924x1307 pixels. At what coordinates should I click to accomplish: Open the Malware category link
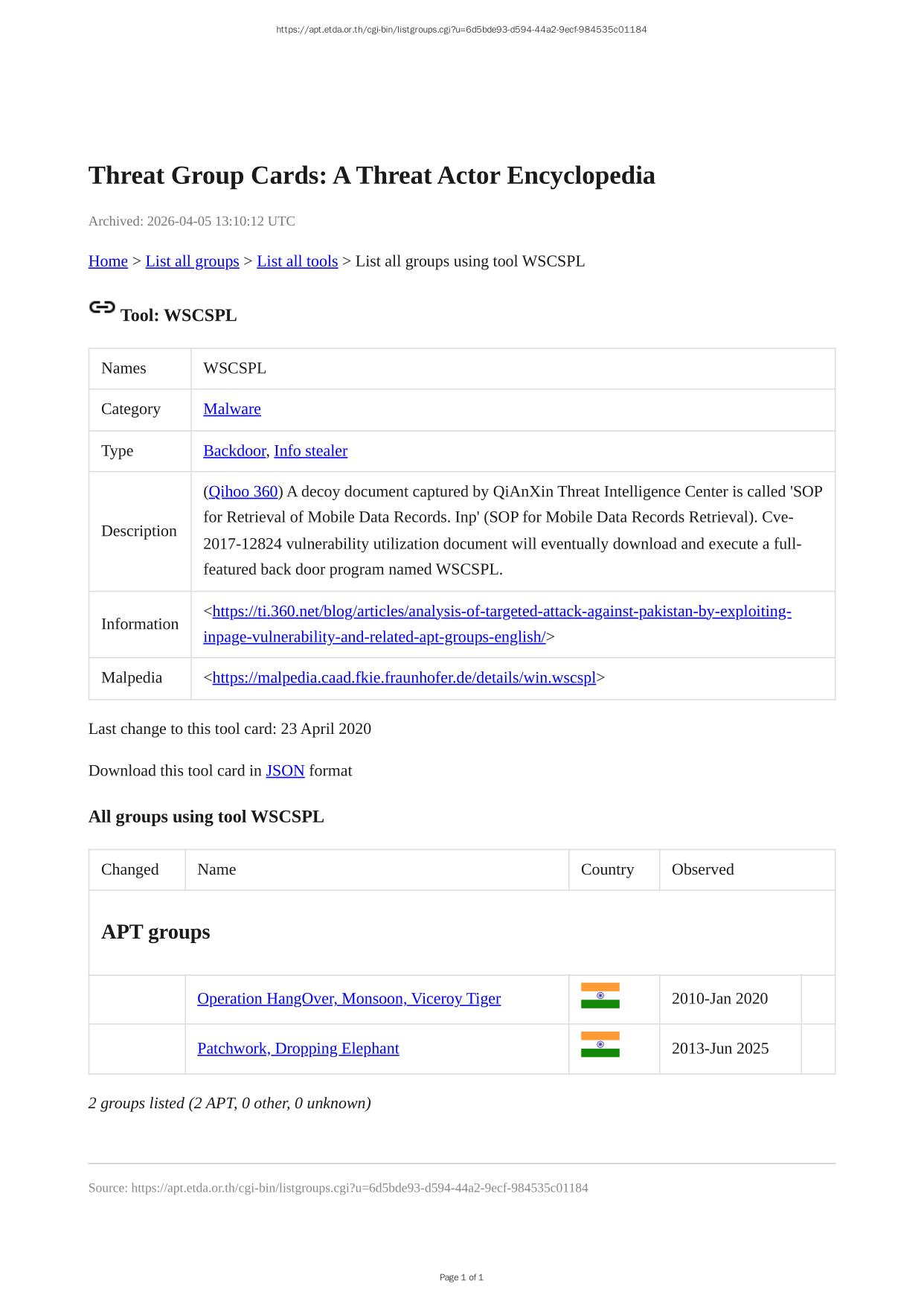pos(232,409)
